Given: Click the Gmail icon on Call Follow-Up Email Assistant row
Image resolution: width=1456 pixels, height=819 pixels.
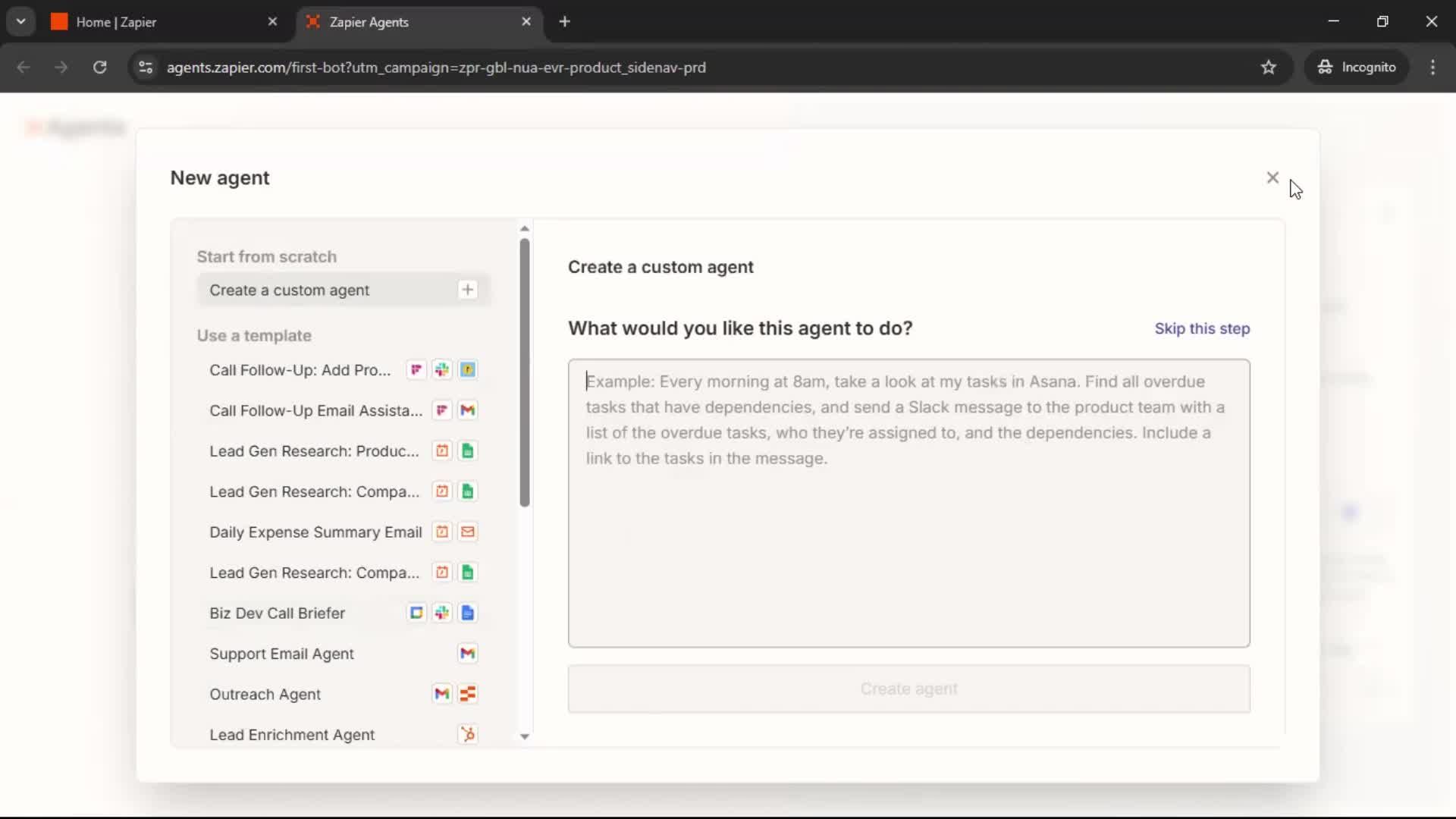Looking at the screenshot, I should coord(468,410).
